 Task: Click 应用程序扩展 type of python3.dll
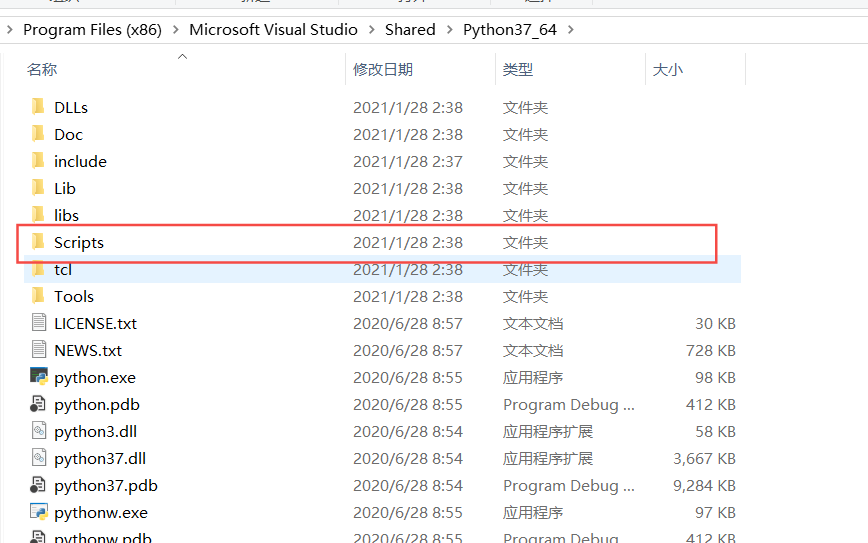pos(547,432)
